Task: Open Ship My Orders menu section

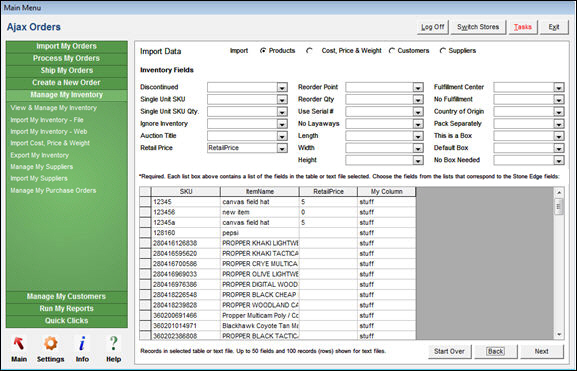Action: 67,71
